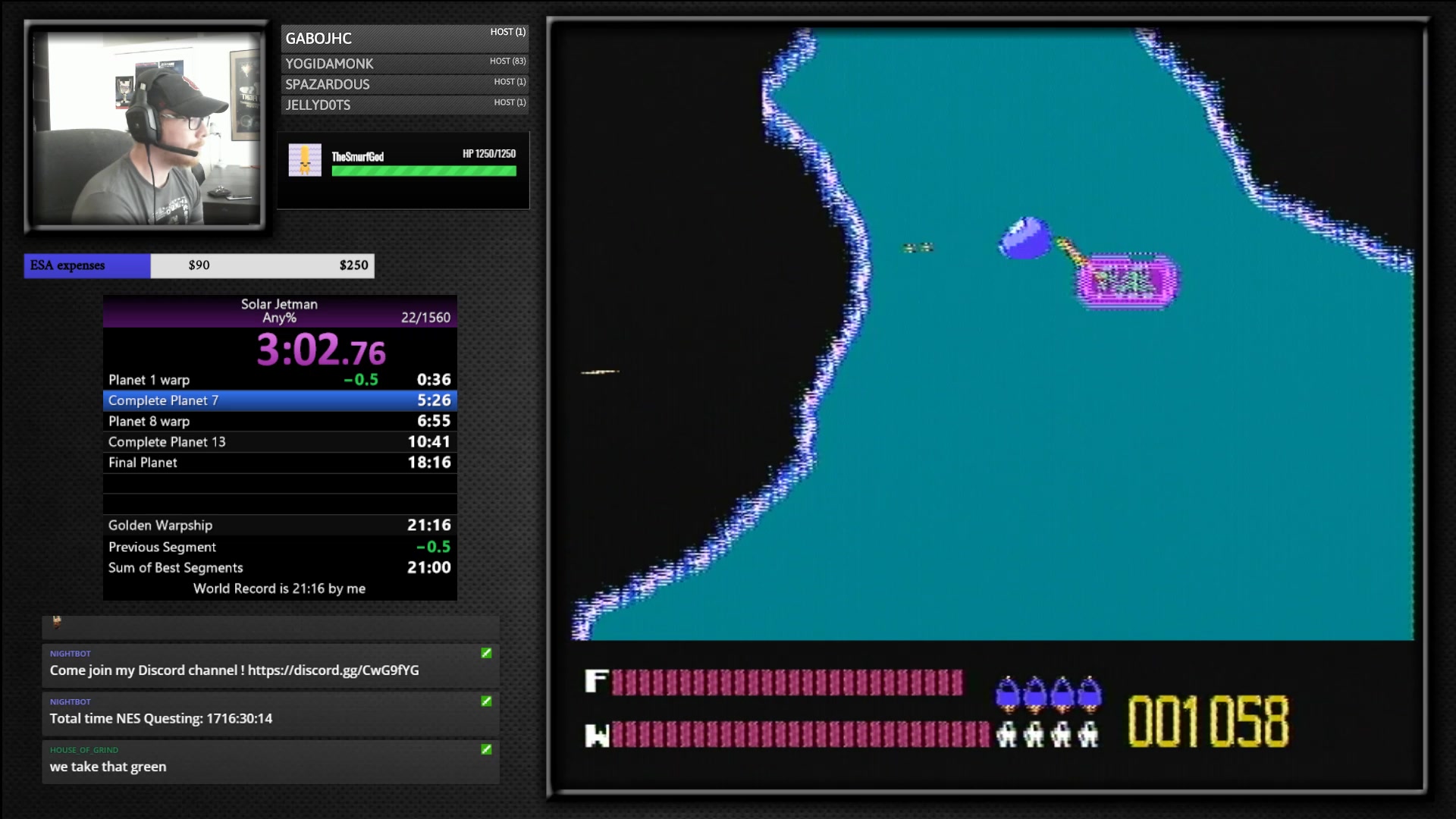Click green check on NES Questing message
The width and height of the screenshot is (1456, 819).
coord(486,701)
